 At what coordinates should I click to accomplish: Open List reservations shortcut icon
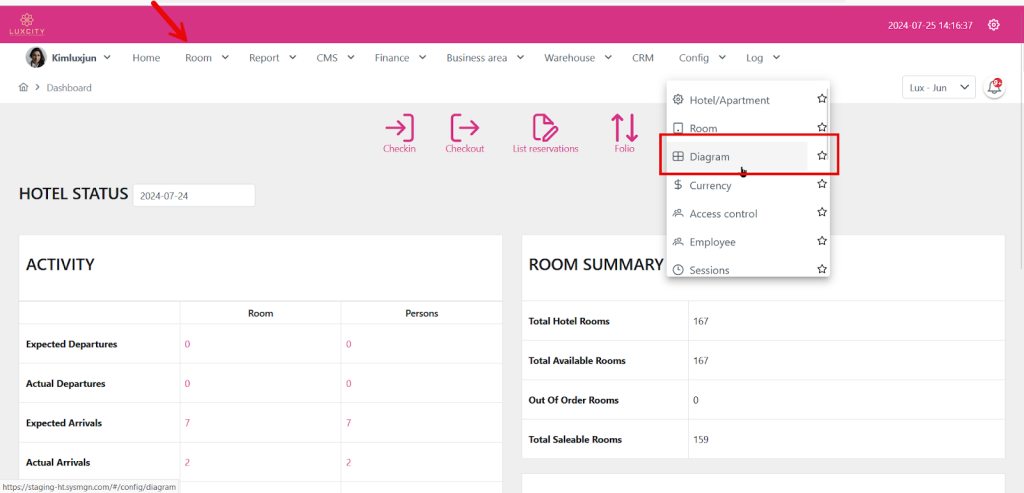[x=545, y=128]
